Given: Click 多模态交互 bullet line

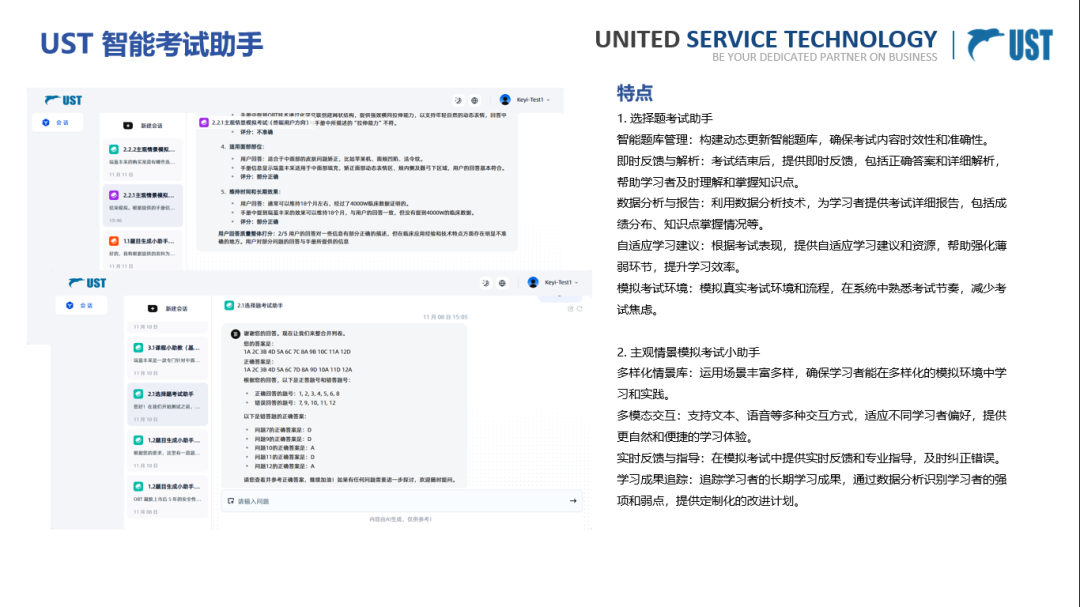Looking at the screenshot, I should coord(811,426).
